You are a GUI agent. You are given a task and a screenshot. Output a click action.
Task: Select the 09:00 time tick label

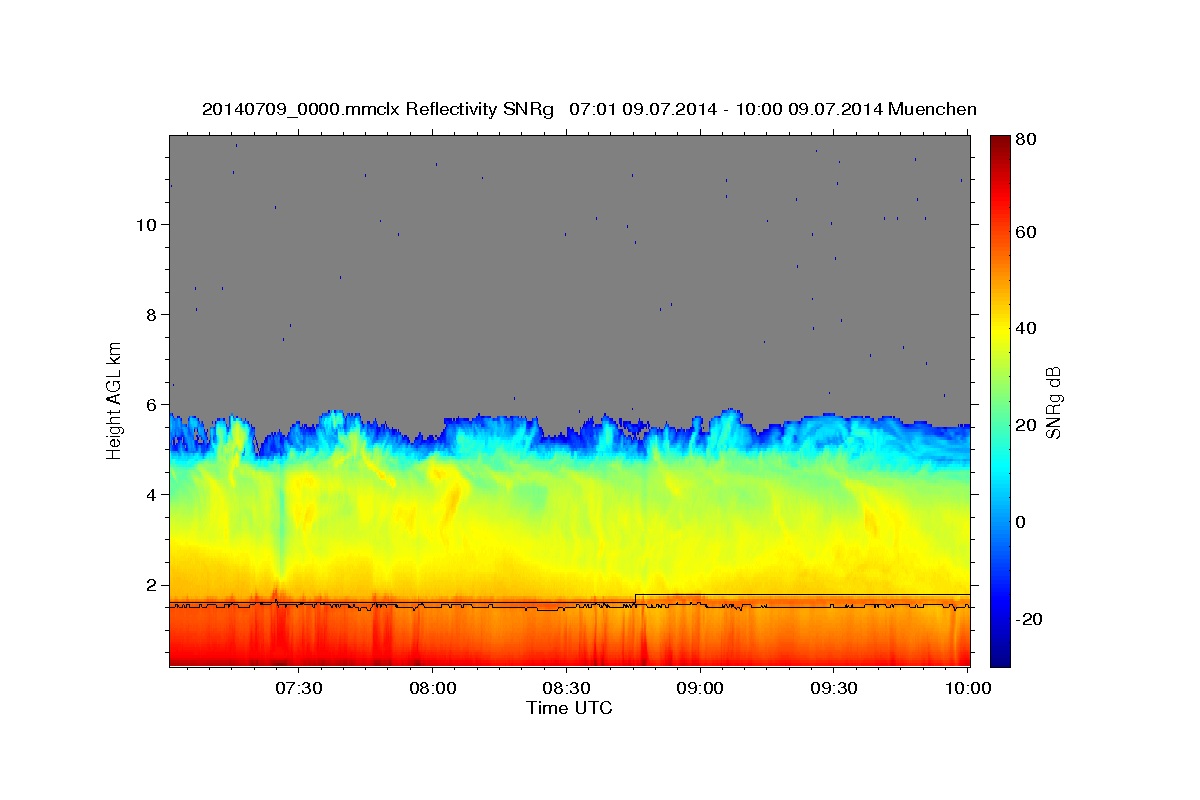pyautogui.click(x=700, y=689)
